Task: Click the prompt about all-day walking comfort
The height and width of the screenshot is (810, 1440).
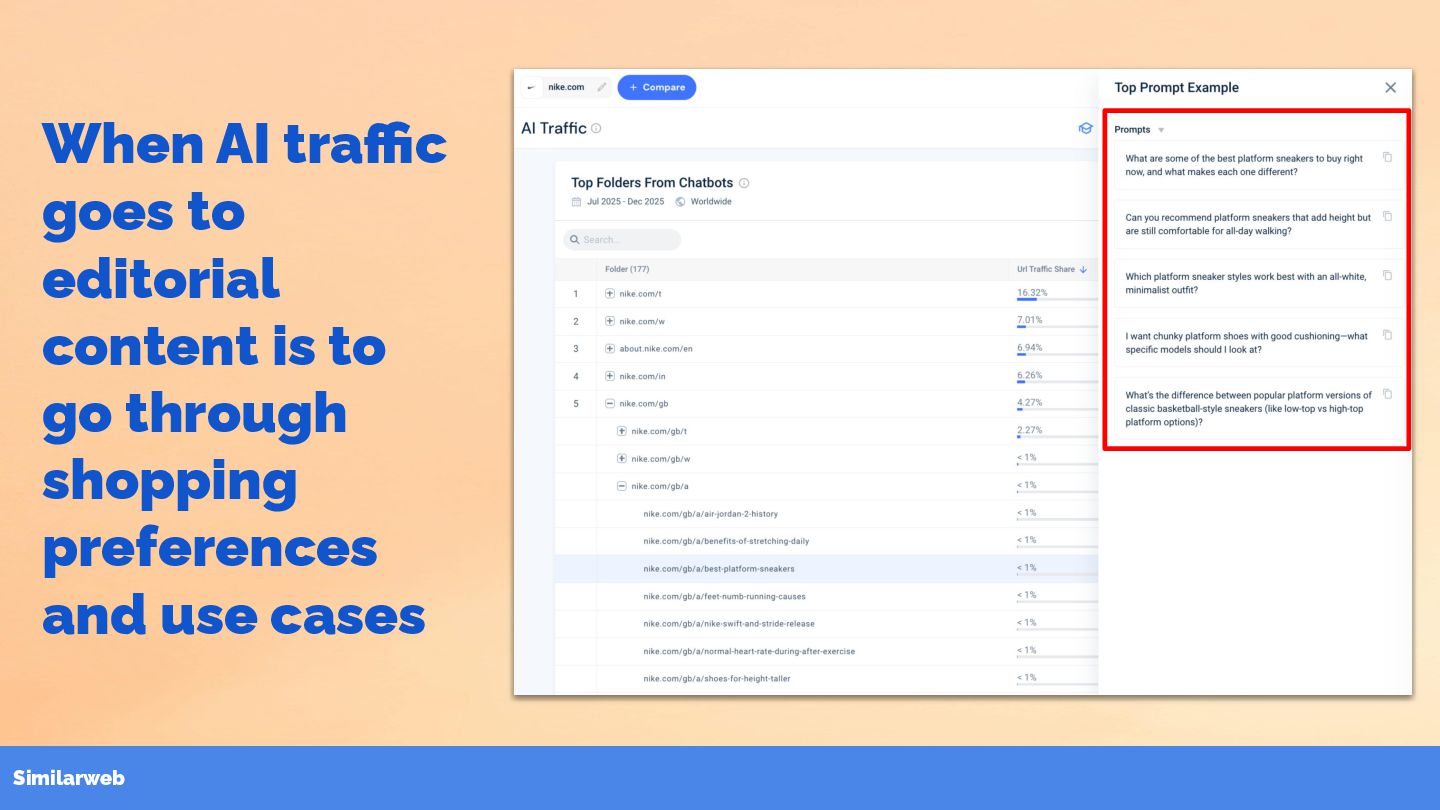Action: [1248, 224]
